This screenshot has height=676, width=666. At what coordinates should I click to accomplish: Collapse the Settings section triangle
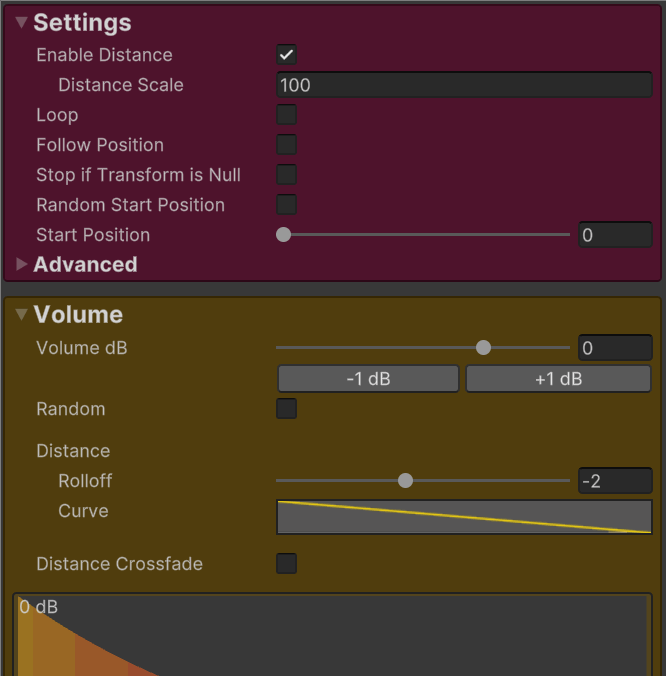click(22, 23)
